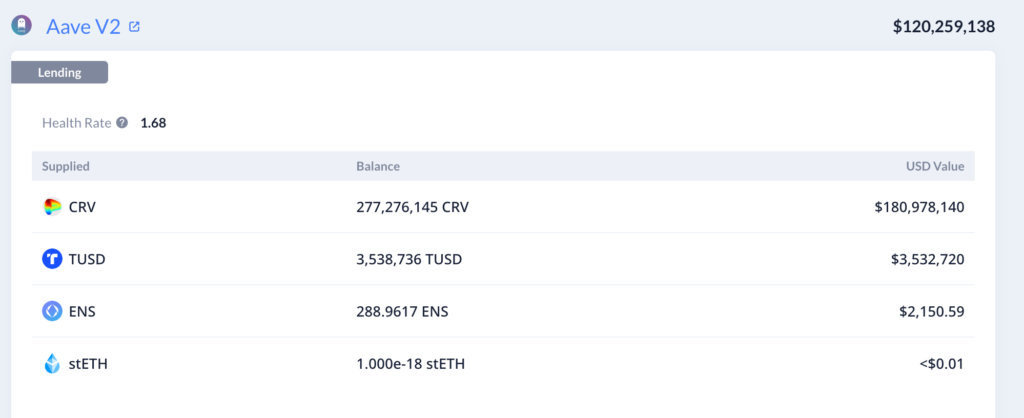Image resolution: width=1024 pixels, height=418 pixels.
Task: Click the Aave V2 protocol logo icon
Action: click(x=21, y=26)
